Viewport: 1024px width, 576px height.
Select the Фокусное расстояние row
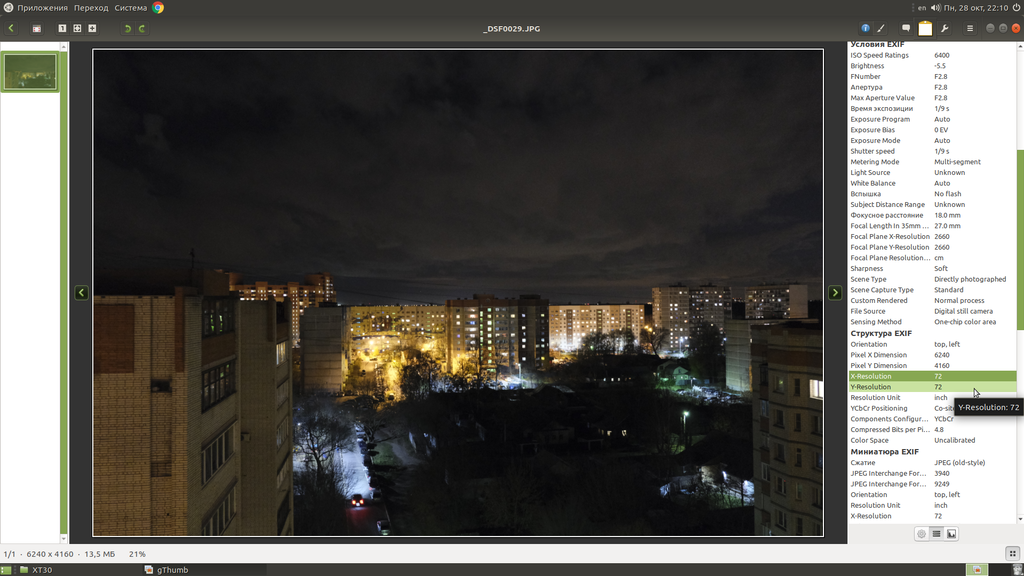[933, 216]
